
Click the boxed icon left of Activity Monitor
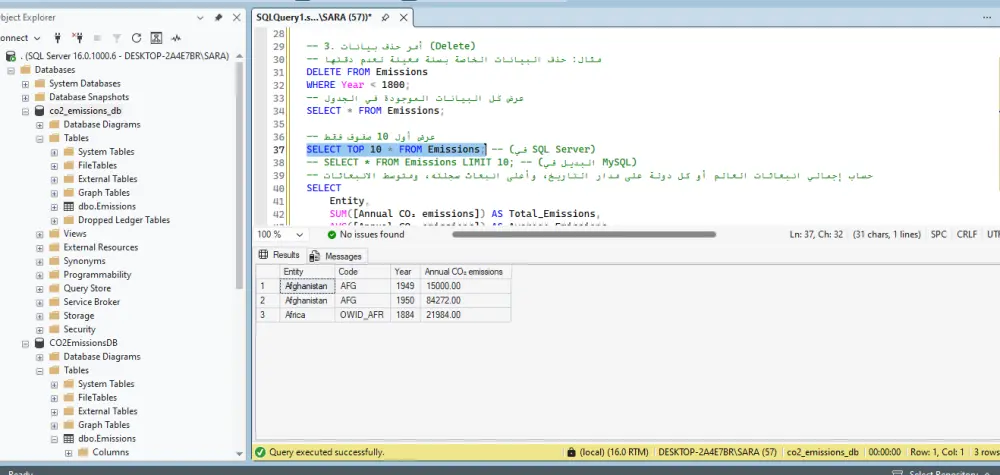[156, 38]
